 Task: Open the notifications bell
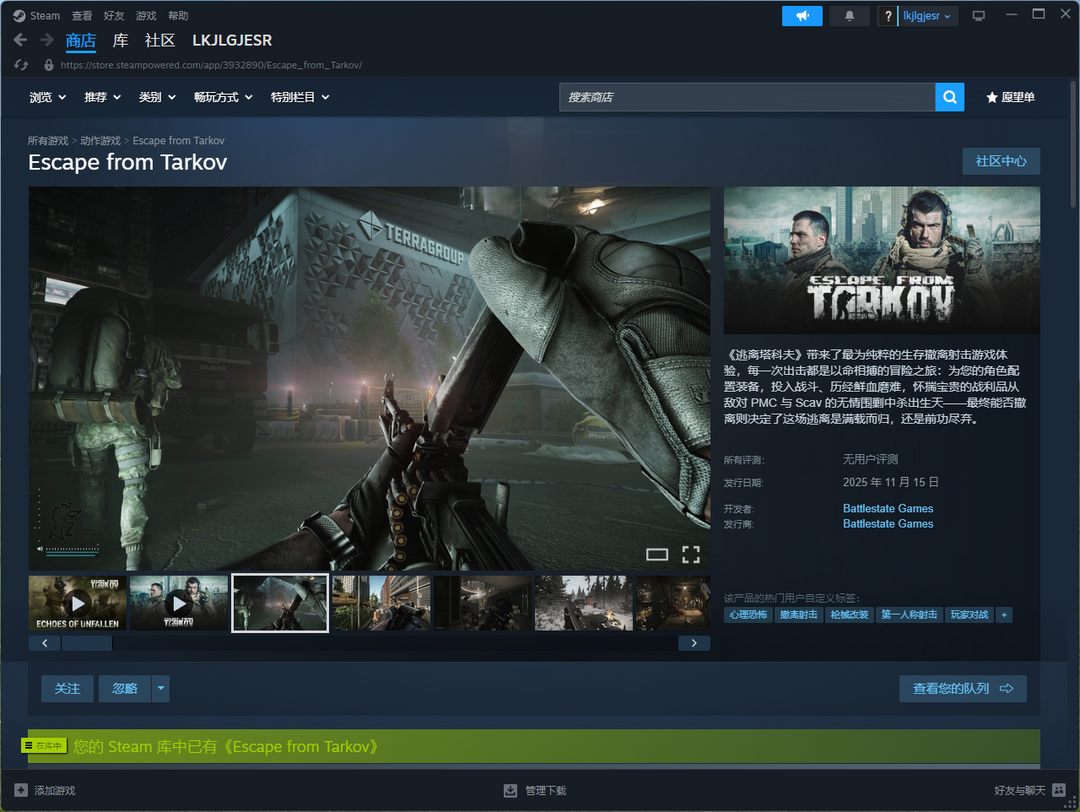point(850,16)
